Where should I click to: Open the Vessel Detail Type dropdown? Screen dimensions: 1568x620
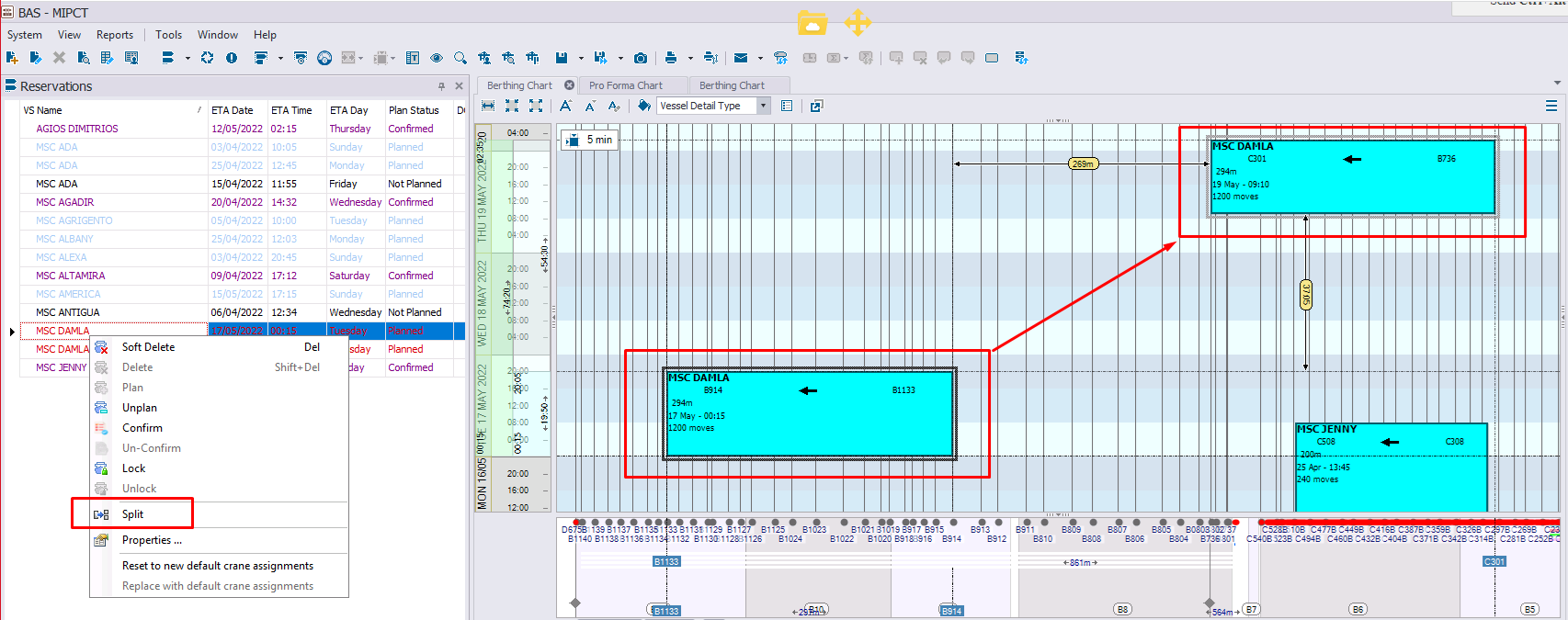[x=763, y=106]
